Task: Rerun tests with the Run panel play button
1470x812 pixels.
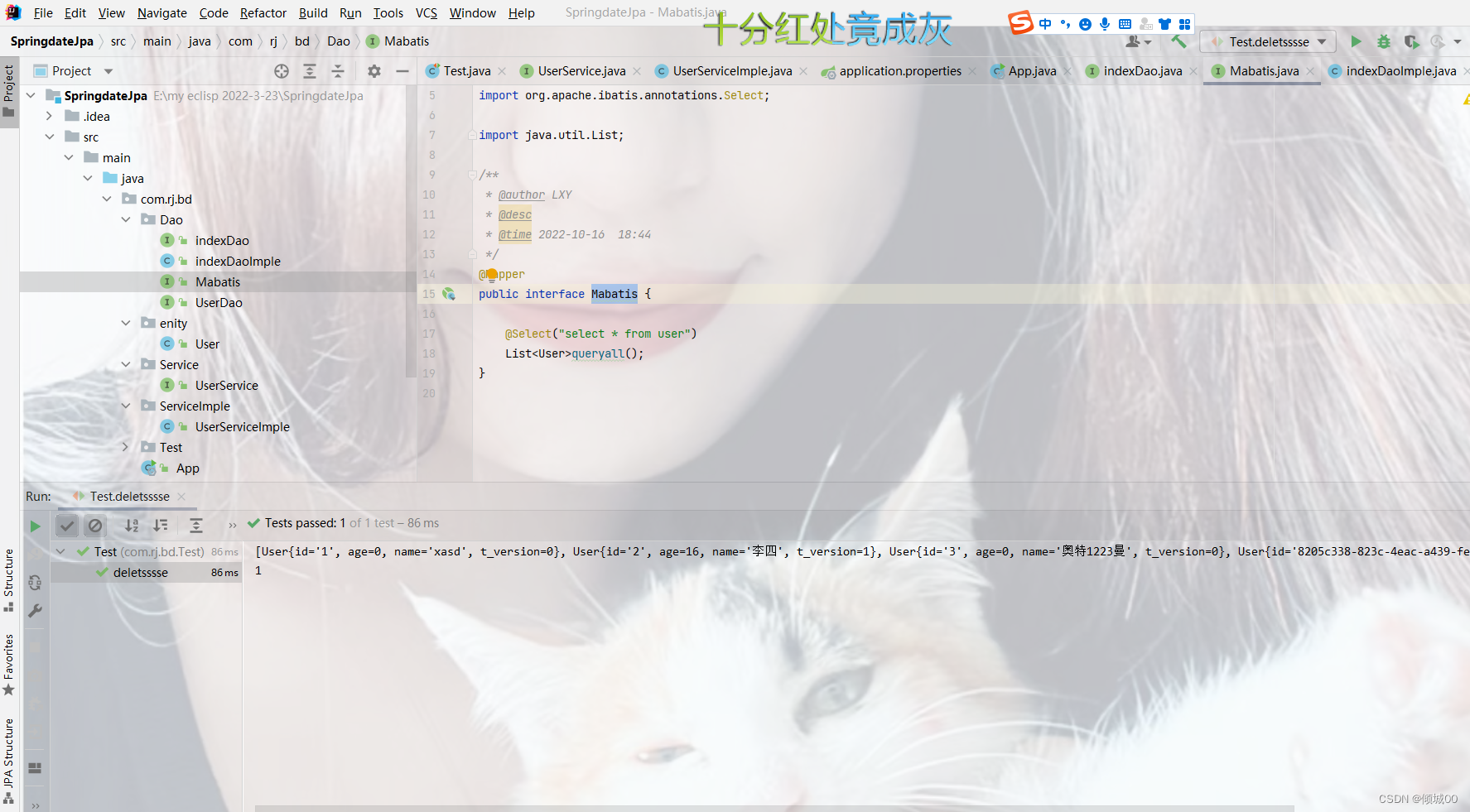Action: coord(35,526)
